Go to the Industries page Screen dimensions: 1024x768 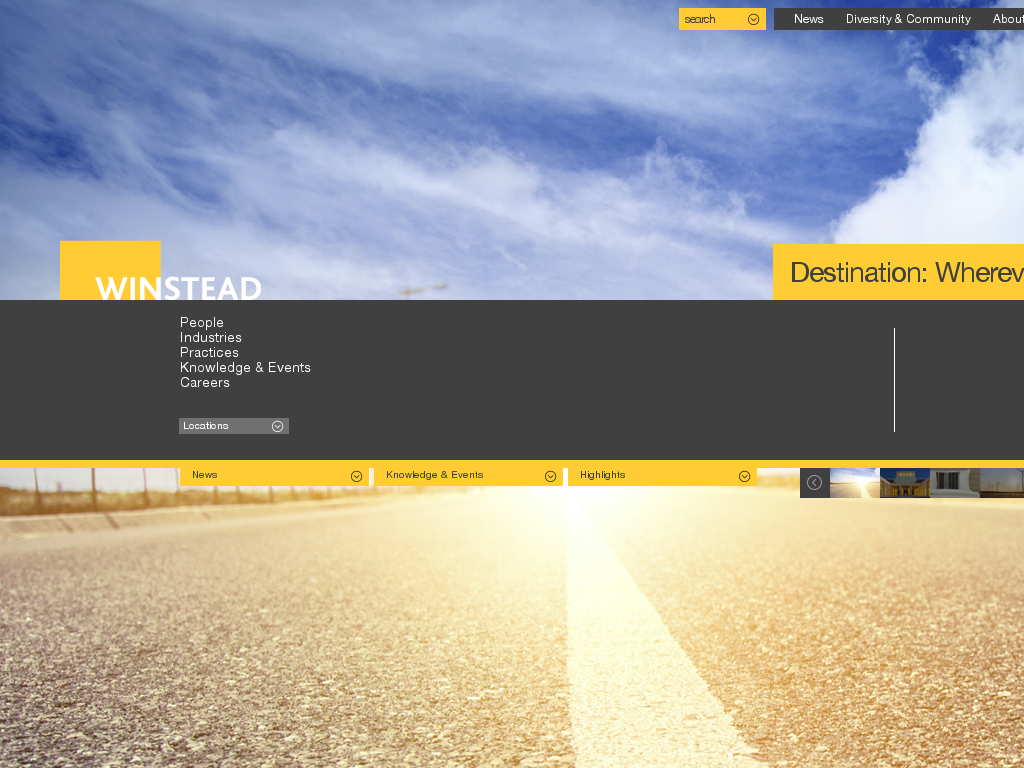pos(211,338)
